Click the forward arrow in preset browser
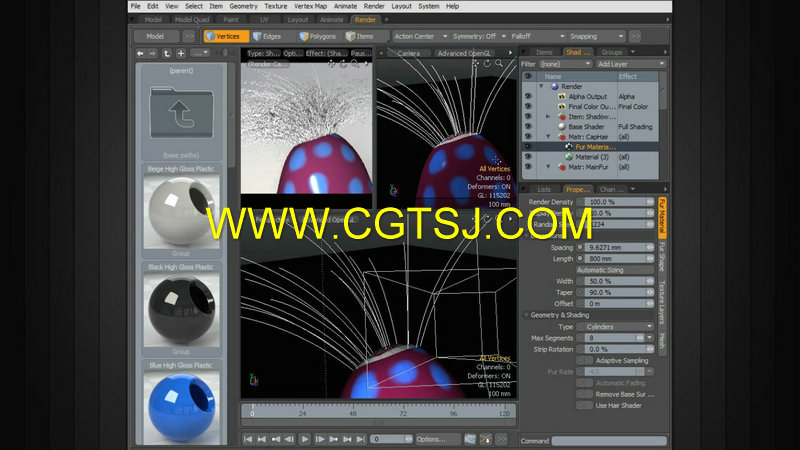 click(153, 53)
